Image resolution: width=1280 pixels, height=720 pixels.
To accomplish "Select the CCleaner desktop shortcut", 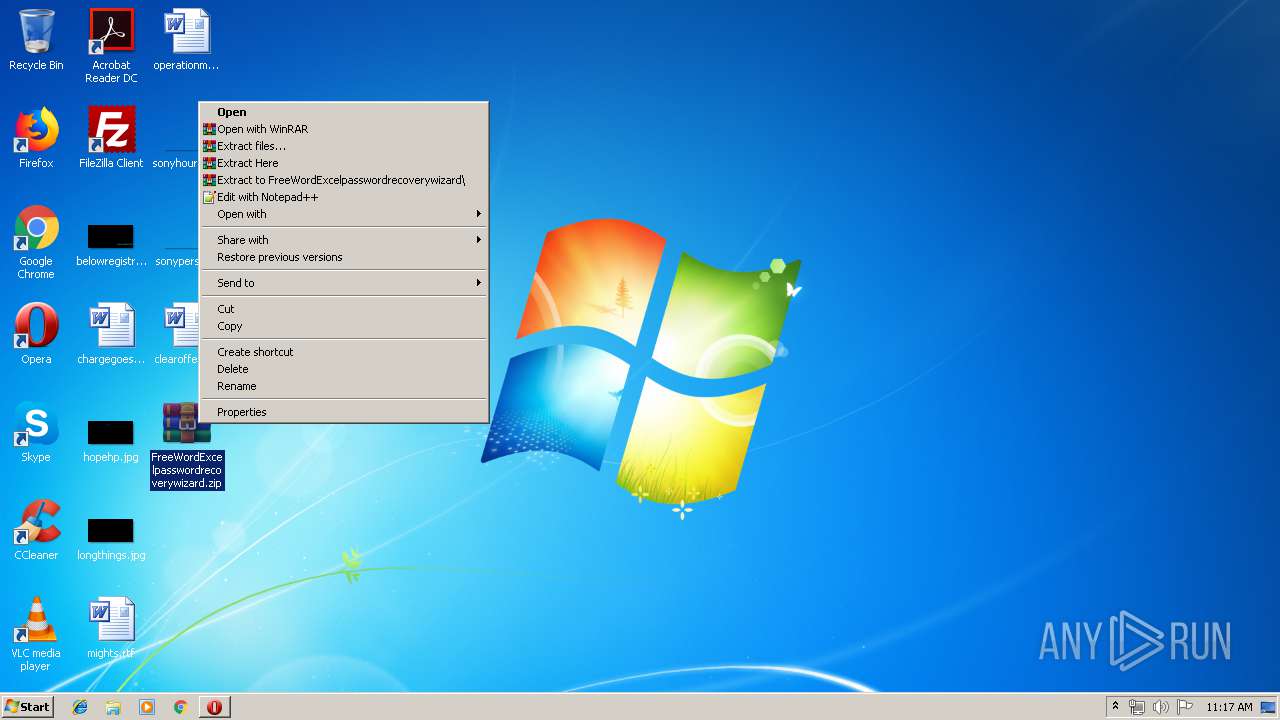I will point(36,530).
